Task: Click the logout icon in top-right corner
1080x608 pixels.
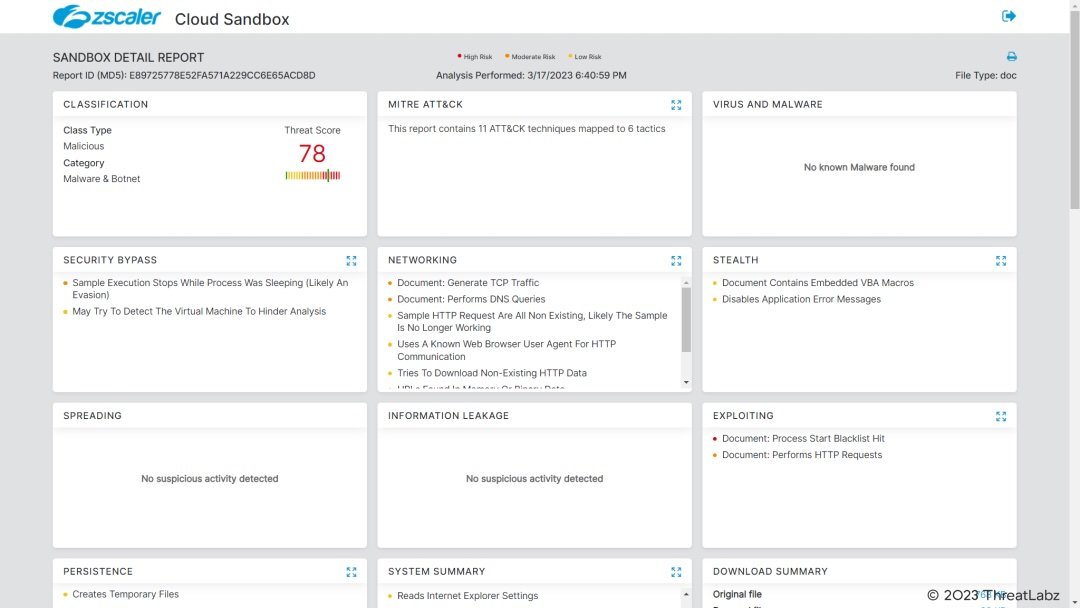Action: [x=1008, y=16]
